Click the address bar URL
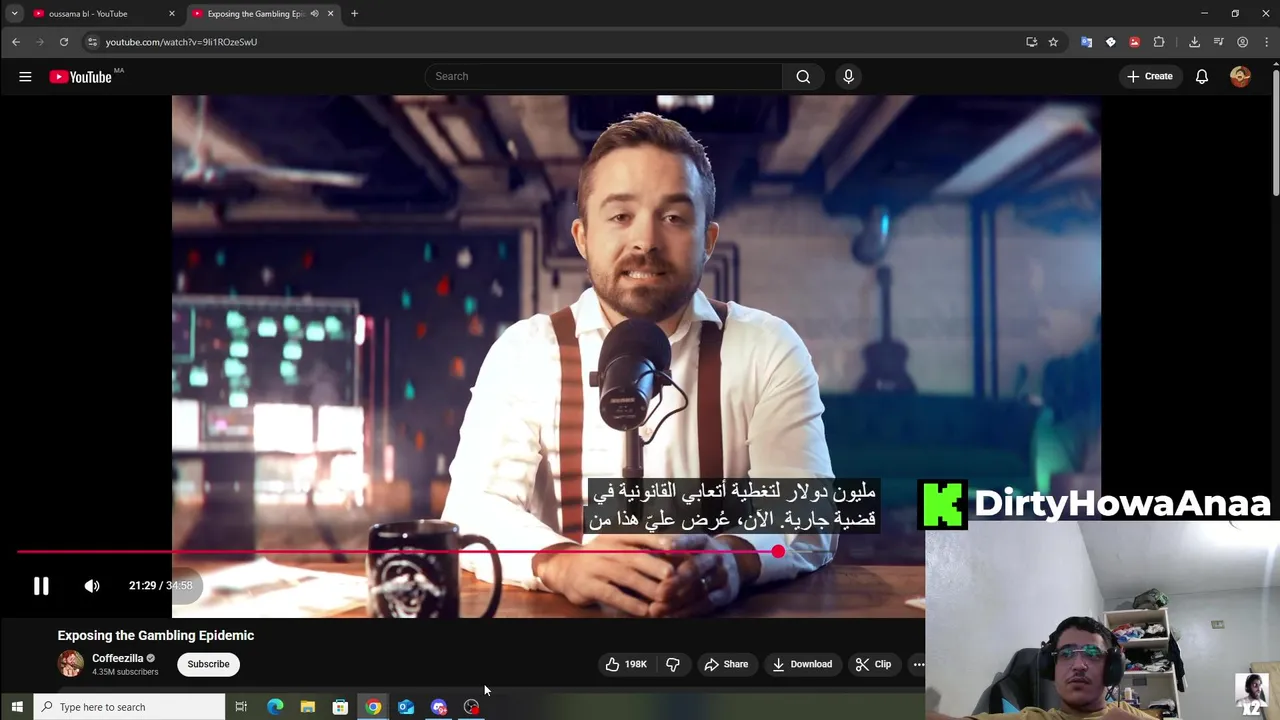1280x720 pixels. click(x=181, y=42)
